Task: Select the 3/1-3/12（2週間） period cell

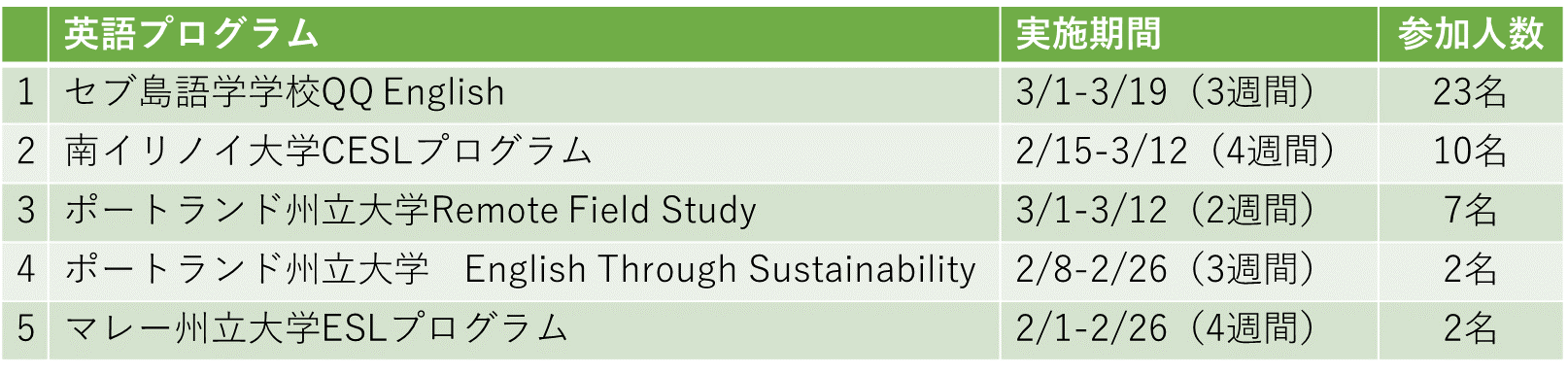Action: (x=1189, y=212)
